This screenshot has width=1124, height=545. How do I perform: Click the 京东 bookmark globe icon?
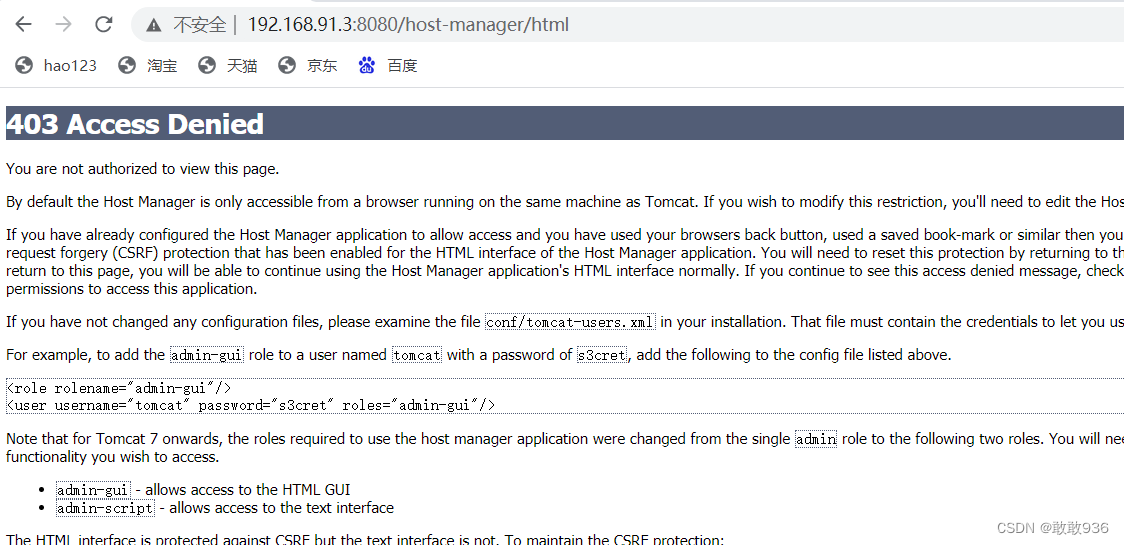[x=287, y=65]
